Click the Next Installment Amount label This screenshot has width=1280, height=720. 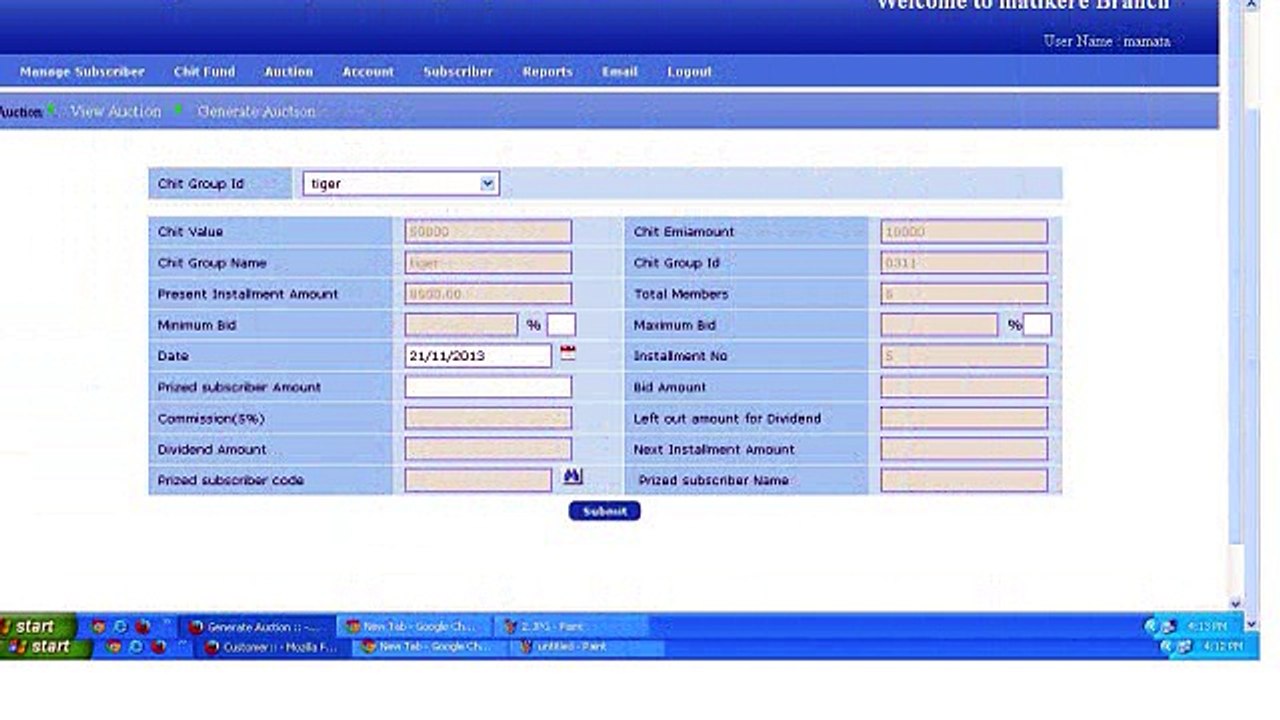(714, 449)
